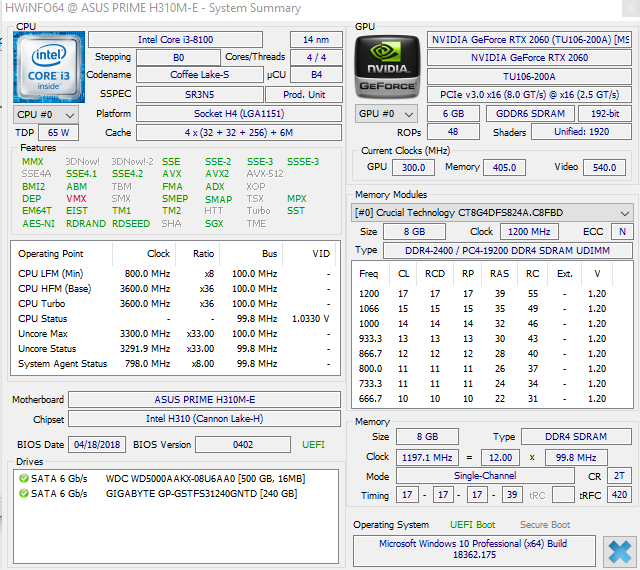Click Socket H4 (LGA1151) platform field
Viewport: 640px width, 570px height.
pos(239,114)
